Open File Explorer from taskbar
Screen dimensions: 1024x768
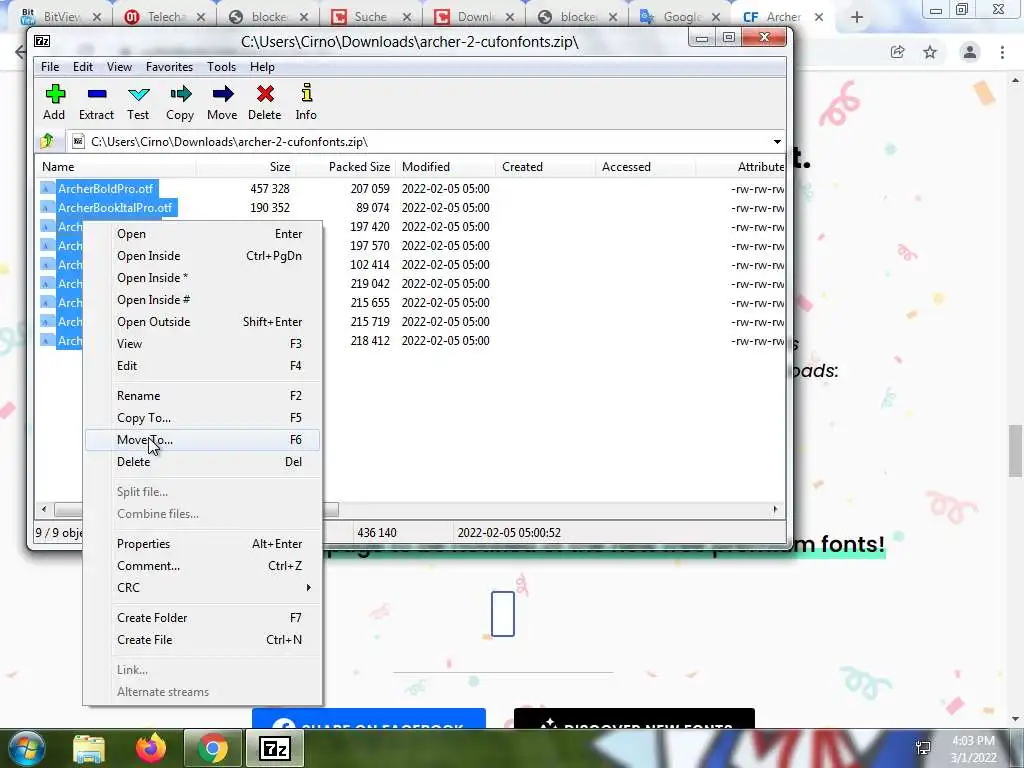click(89, 748)
